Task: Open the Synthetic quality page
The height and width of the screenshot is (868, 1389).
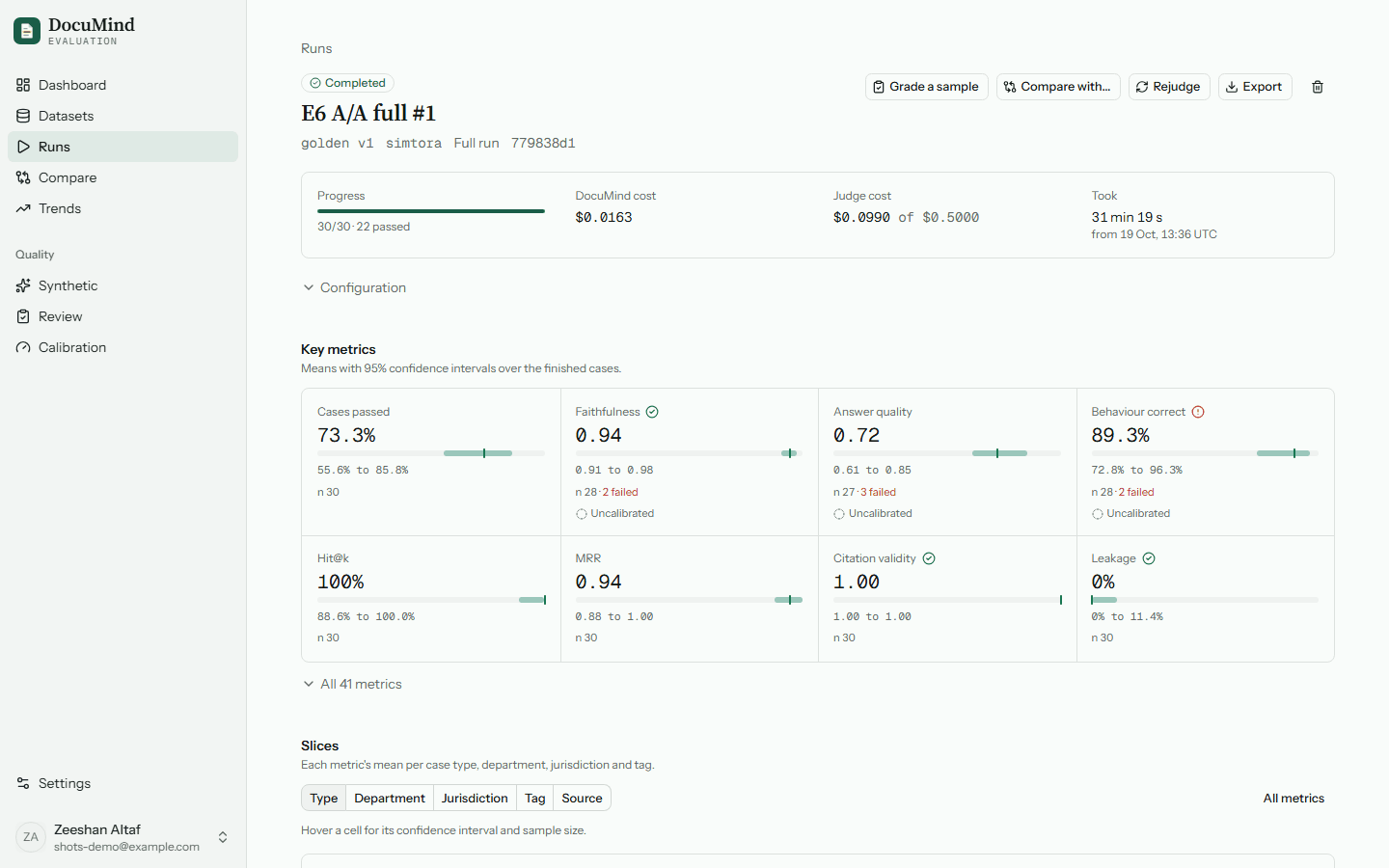Action: point(123,285)
